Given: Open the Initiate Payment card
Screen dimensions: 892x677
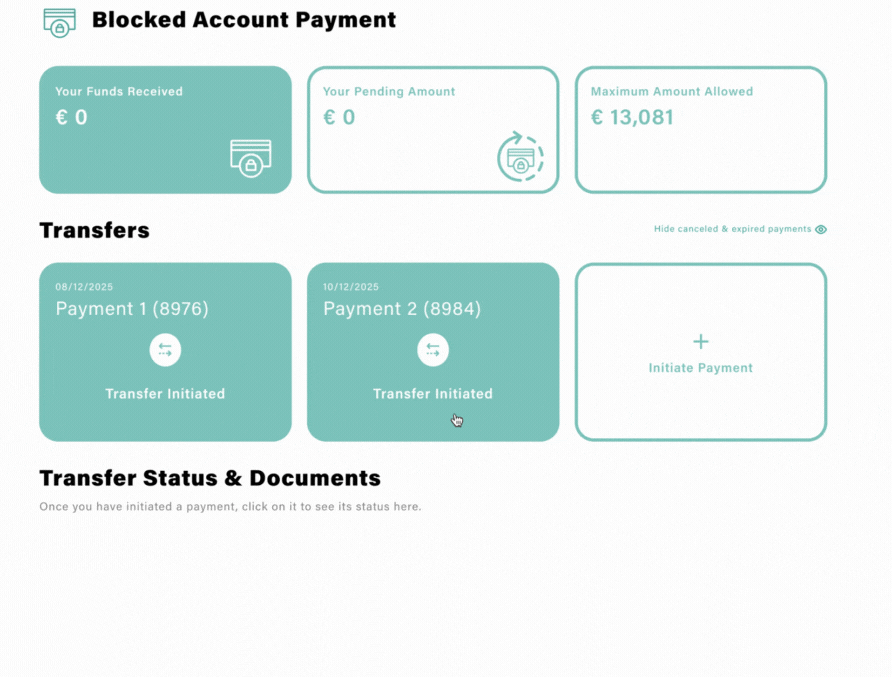Looking at the screenshot, I should coord(700,351).
